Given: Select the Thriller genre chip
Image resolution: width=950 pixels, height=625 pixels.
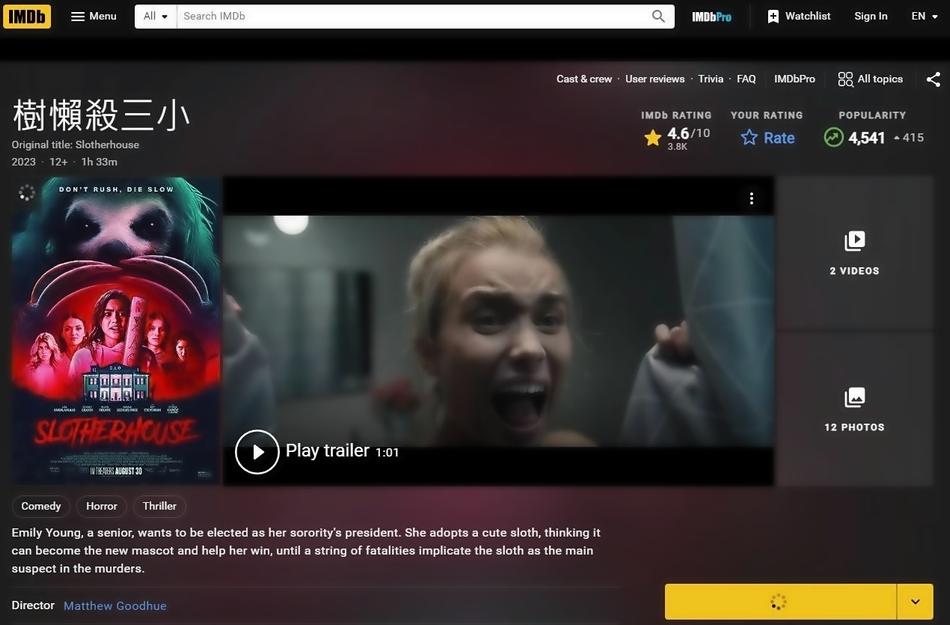Looking at the screenshot, I should click(x=159, y=506).
